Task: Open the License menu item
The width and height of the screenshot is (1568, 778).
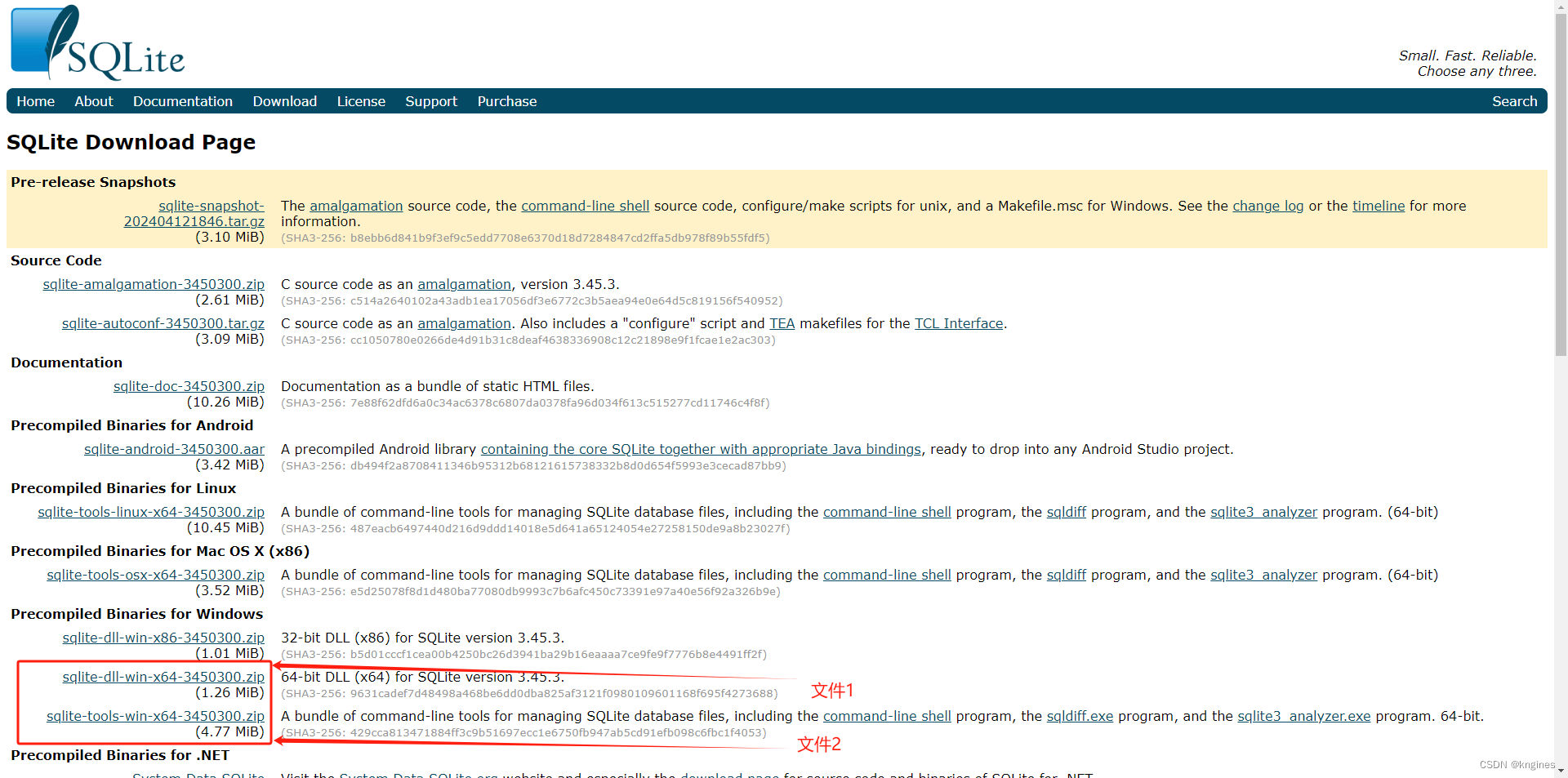Action: coord(361,101)
